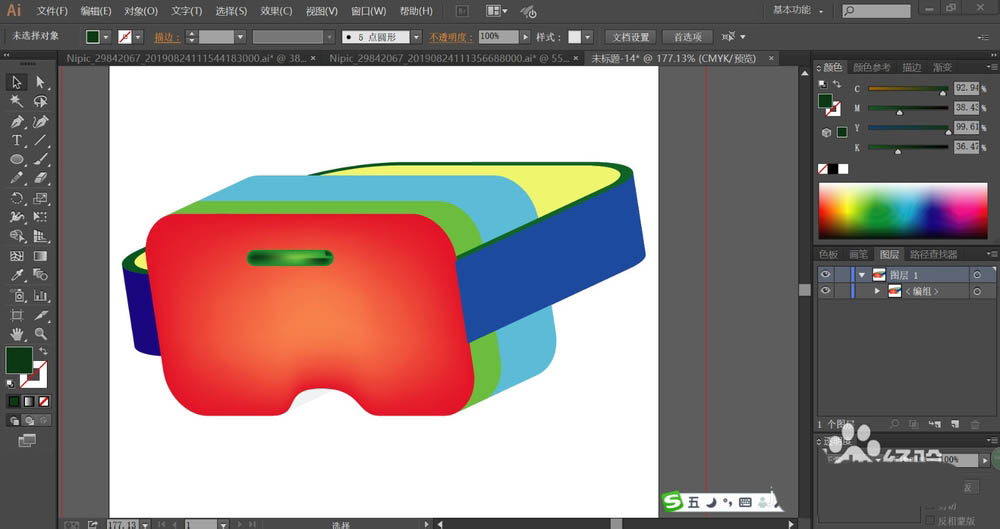Open stroke weight dropdown
1000x529 pixels.
(x=240, y=37)
